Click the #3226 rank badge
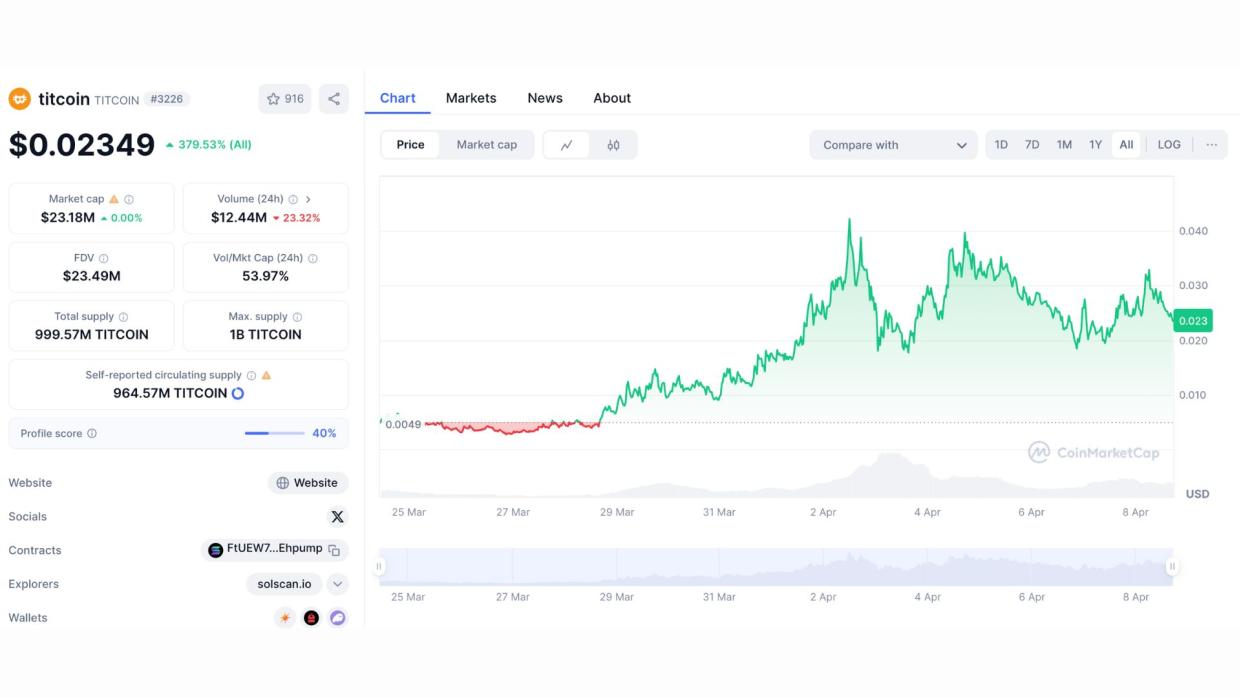The width and height of the screenshot is (1240, 698). tap(167, 99)
